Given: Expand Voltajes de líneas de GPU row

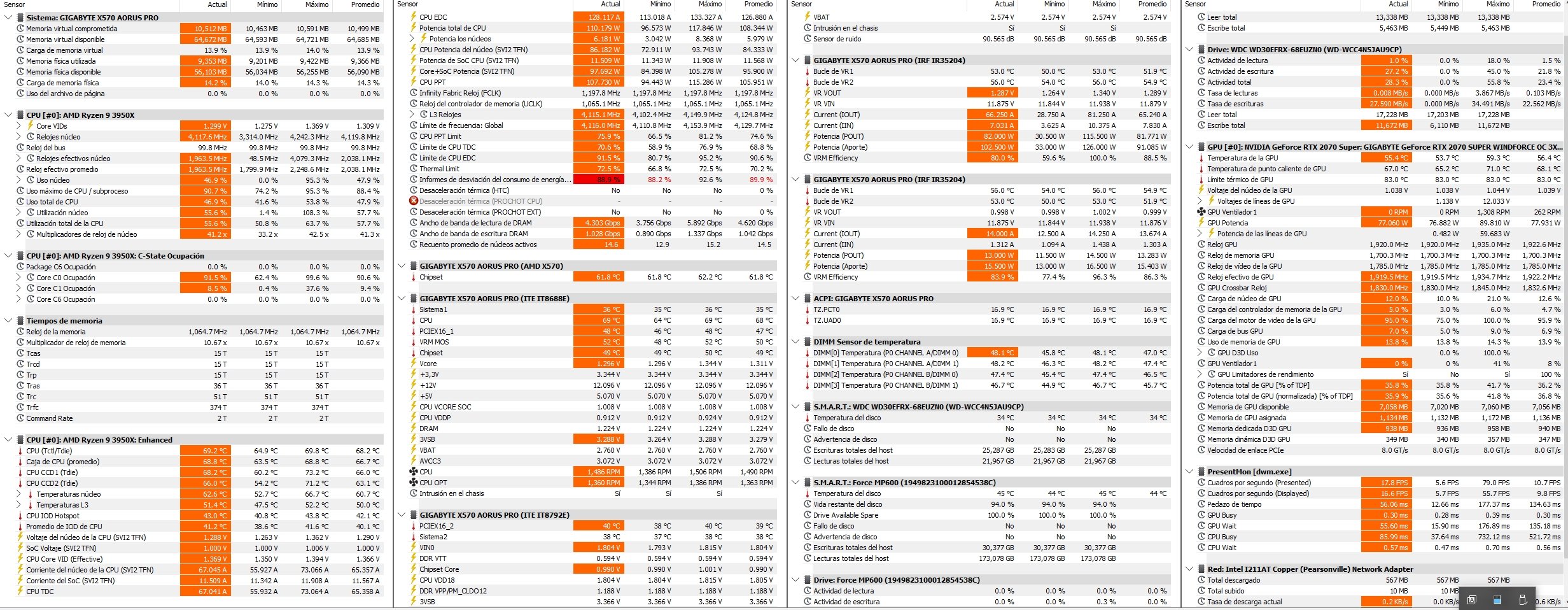Looking at the screenshot, I should click(1200, 201).
